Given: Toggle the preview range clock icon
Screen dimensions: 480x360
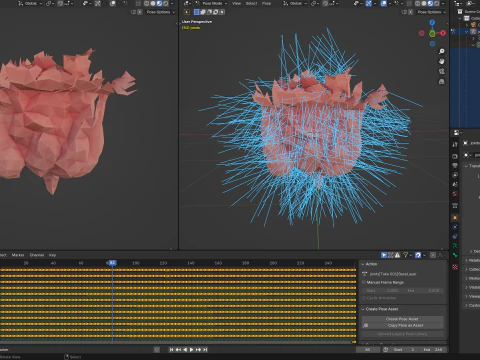Looking at the screenshot, I should [386, 350].
